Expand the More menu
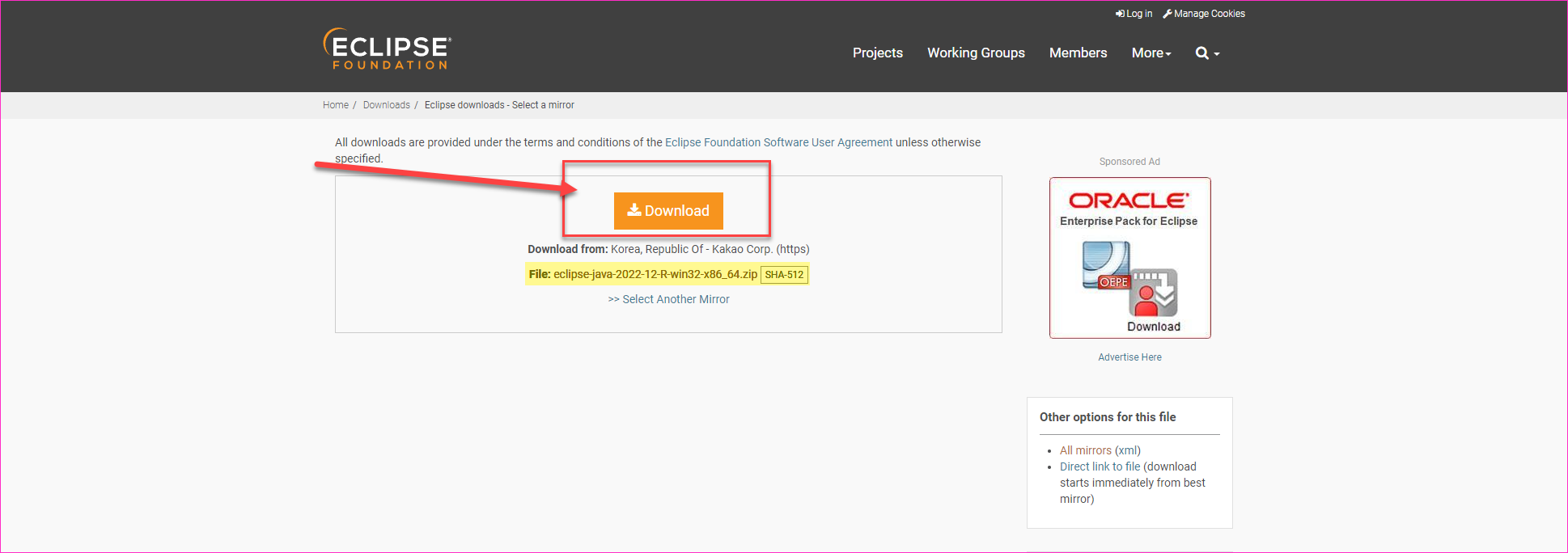 click(x=1151, y=53)
